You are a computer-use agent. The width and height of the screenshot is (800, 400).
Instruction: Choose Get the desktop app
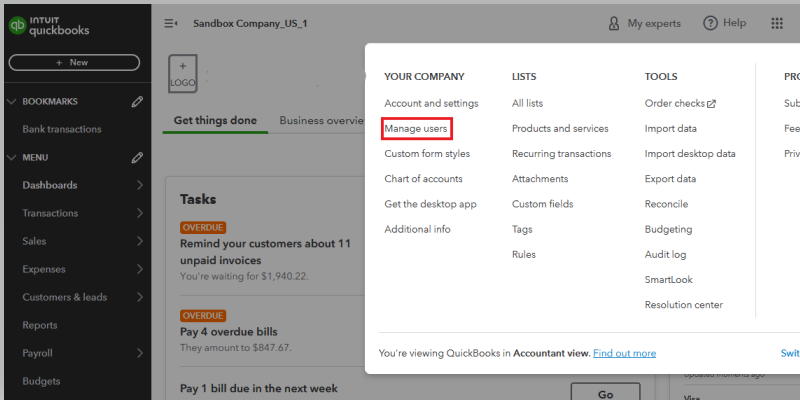(431, 204)
